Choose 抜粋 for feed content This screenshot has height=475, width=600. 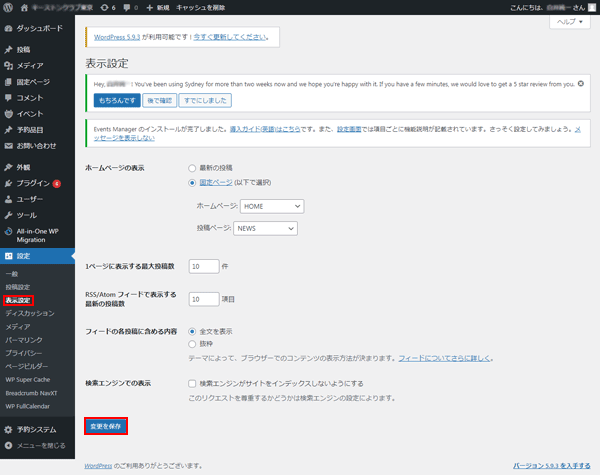point(192,343)
